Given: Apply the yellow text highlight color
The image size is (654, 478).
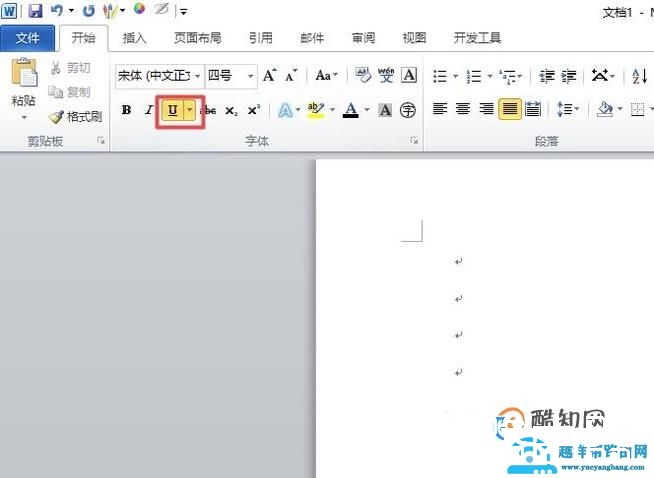Looking at the screenshot, I should click(316, 110).
